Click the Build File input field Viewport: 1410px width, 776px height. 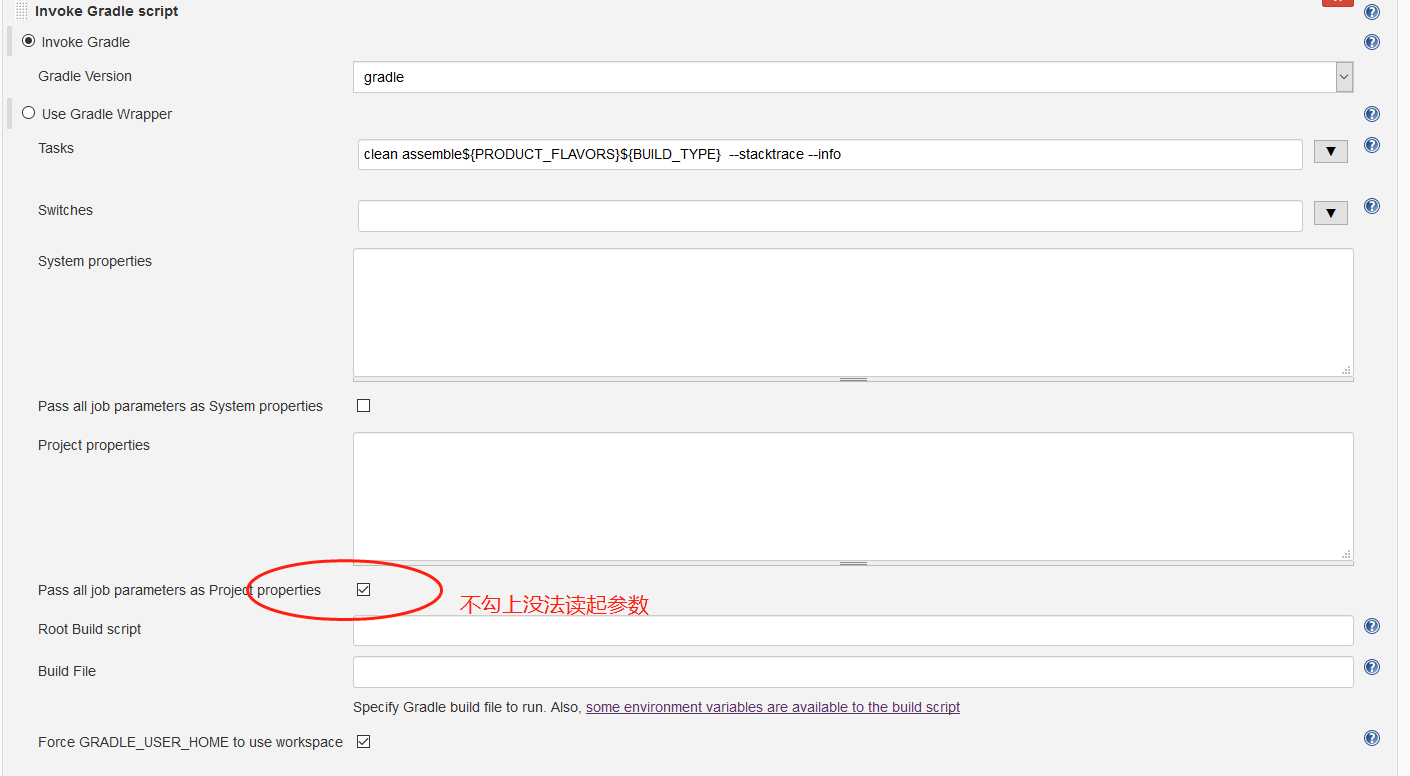[x=853, y=672]
